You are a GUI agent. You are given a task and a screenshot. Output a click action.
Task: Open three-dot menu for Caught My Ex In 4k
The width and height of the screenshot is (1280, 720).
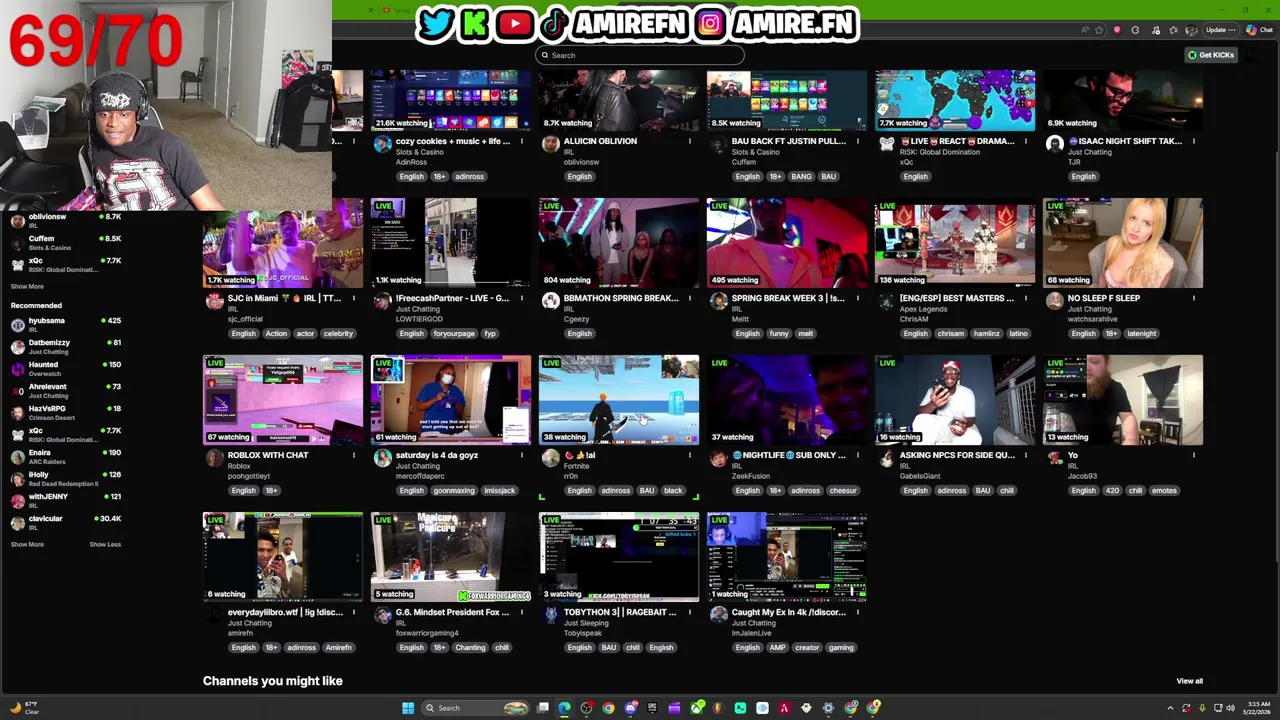[x=857, y=612]
